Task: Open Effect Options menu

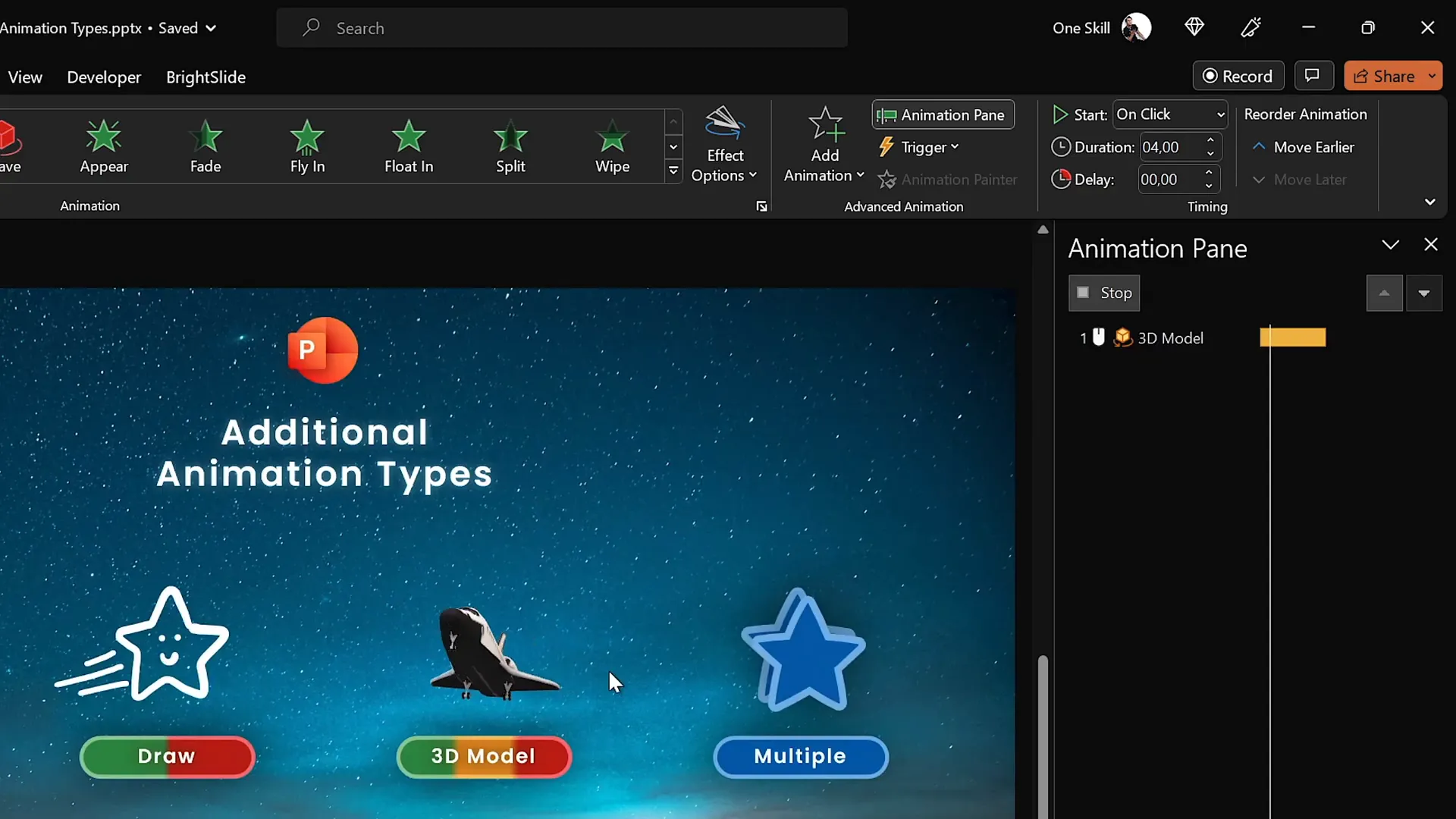Action: [724, 146]
